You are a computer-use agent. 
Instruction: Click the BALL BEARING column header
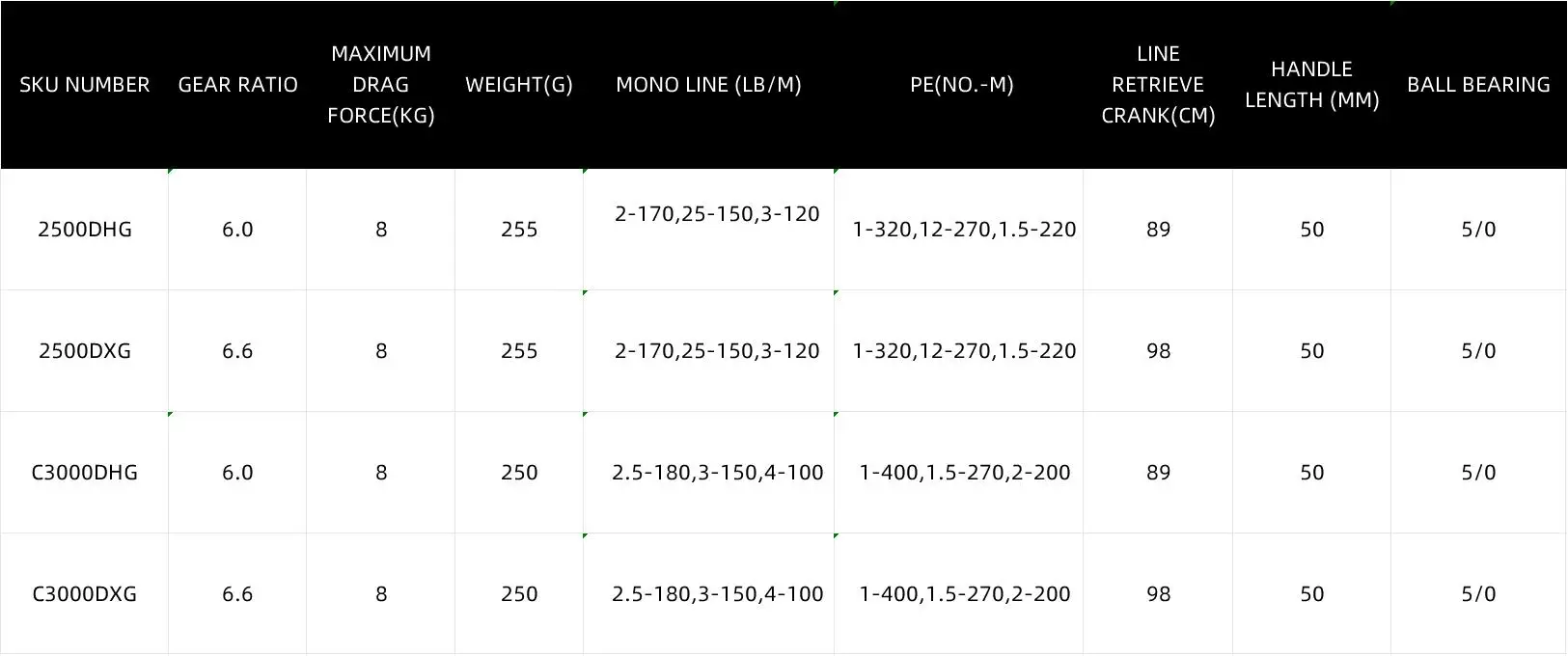[1478, 85]
